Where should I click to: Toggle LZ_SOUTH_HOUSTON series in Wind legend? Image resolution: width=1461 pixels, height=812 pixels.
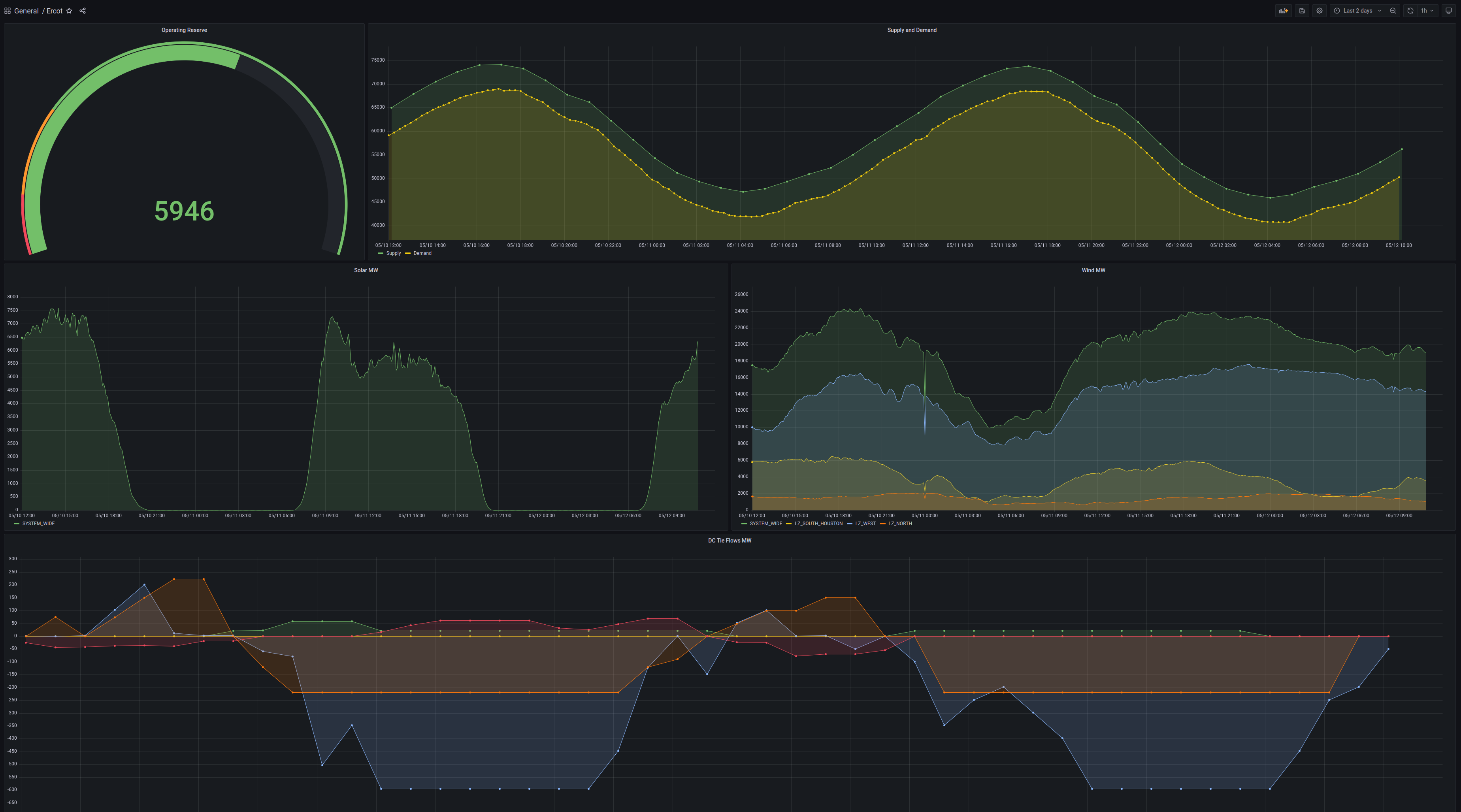pos(818,524)
